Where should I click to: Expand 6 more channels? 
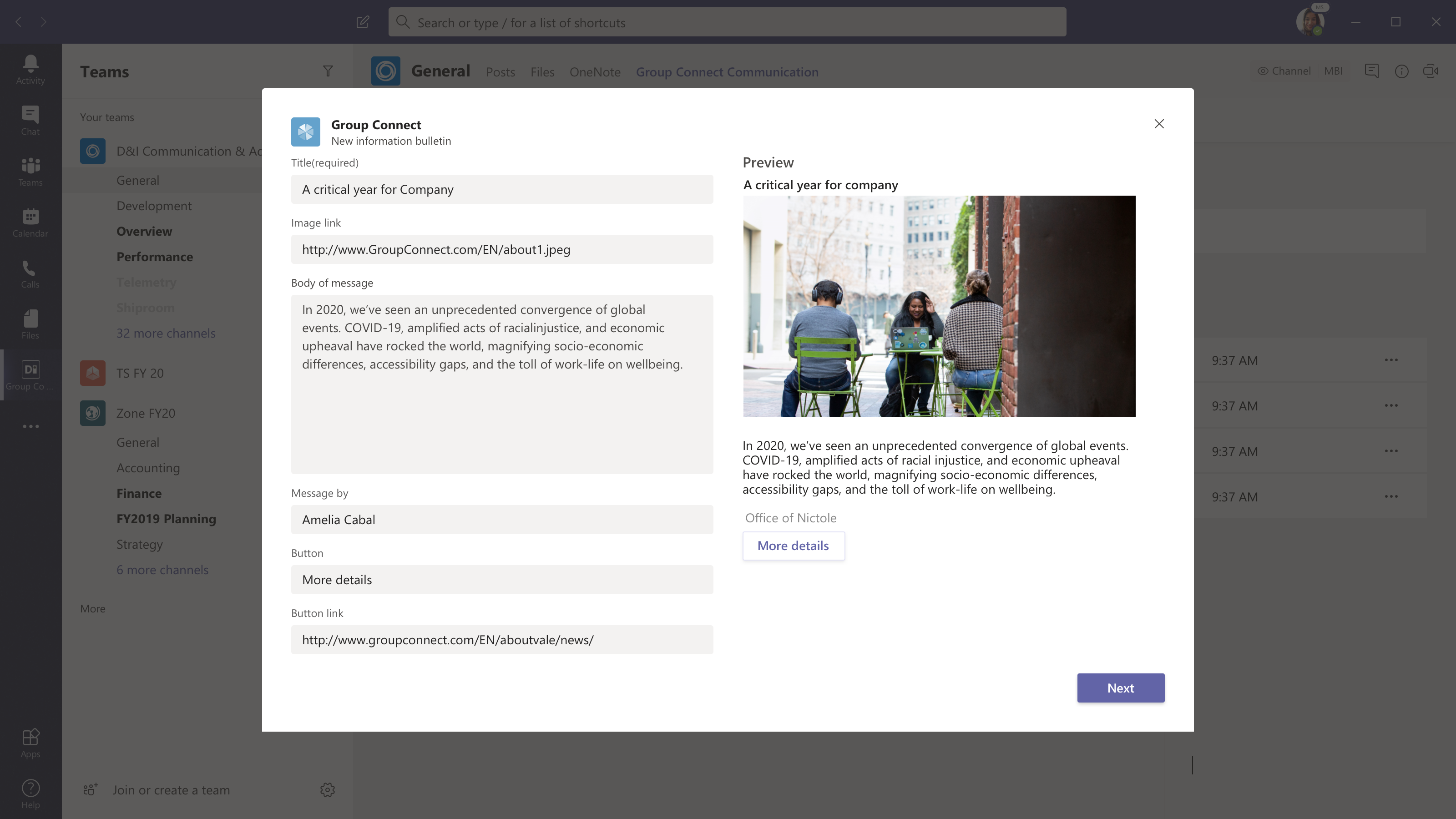click(163, 570)
